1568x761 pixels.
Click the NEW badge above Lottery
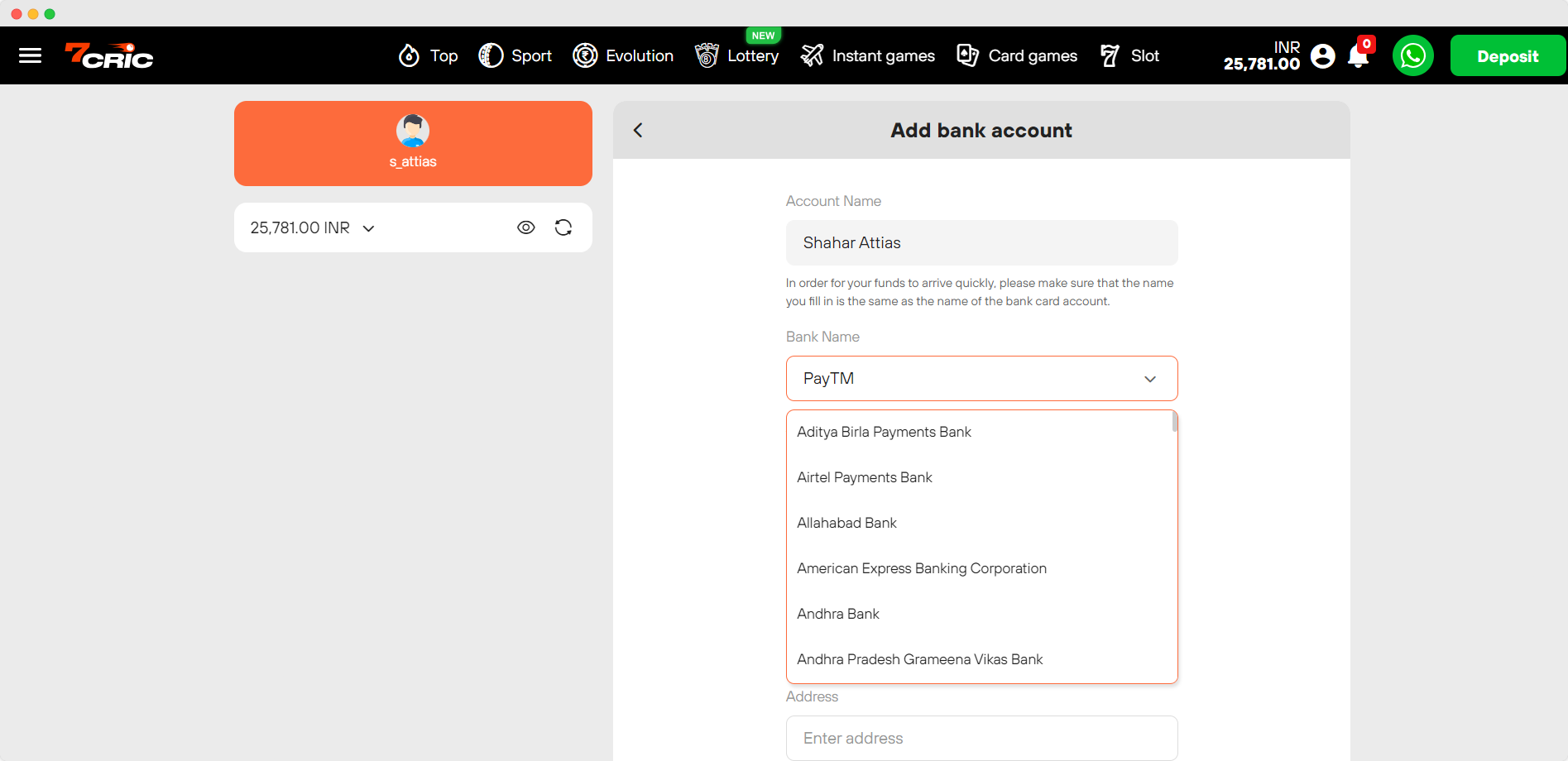coord(763,36)
